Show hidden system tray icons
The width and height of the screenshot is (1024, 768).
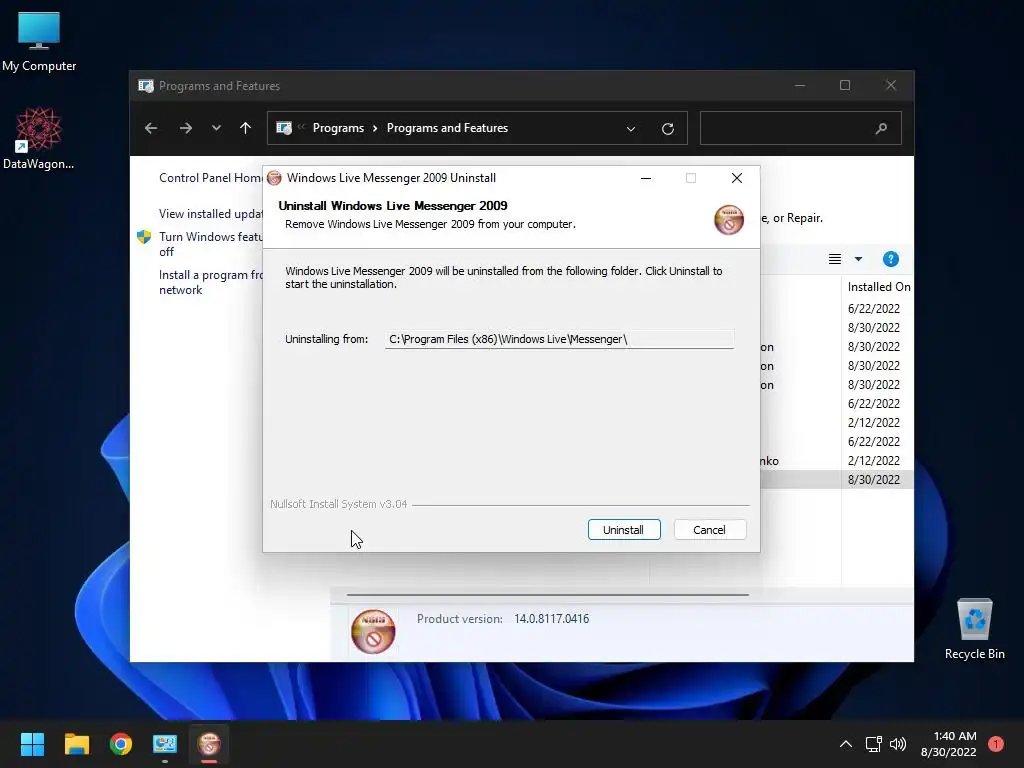[846, 744]
